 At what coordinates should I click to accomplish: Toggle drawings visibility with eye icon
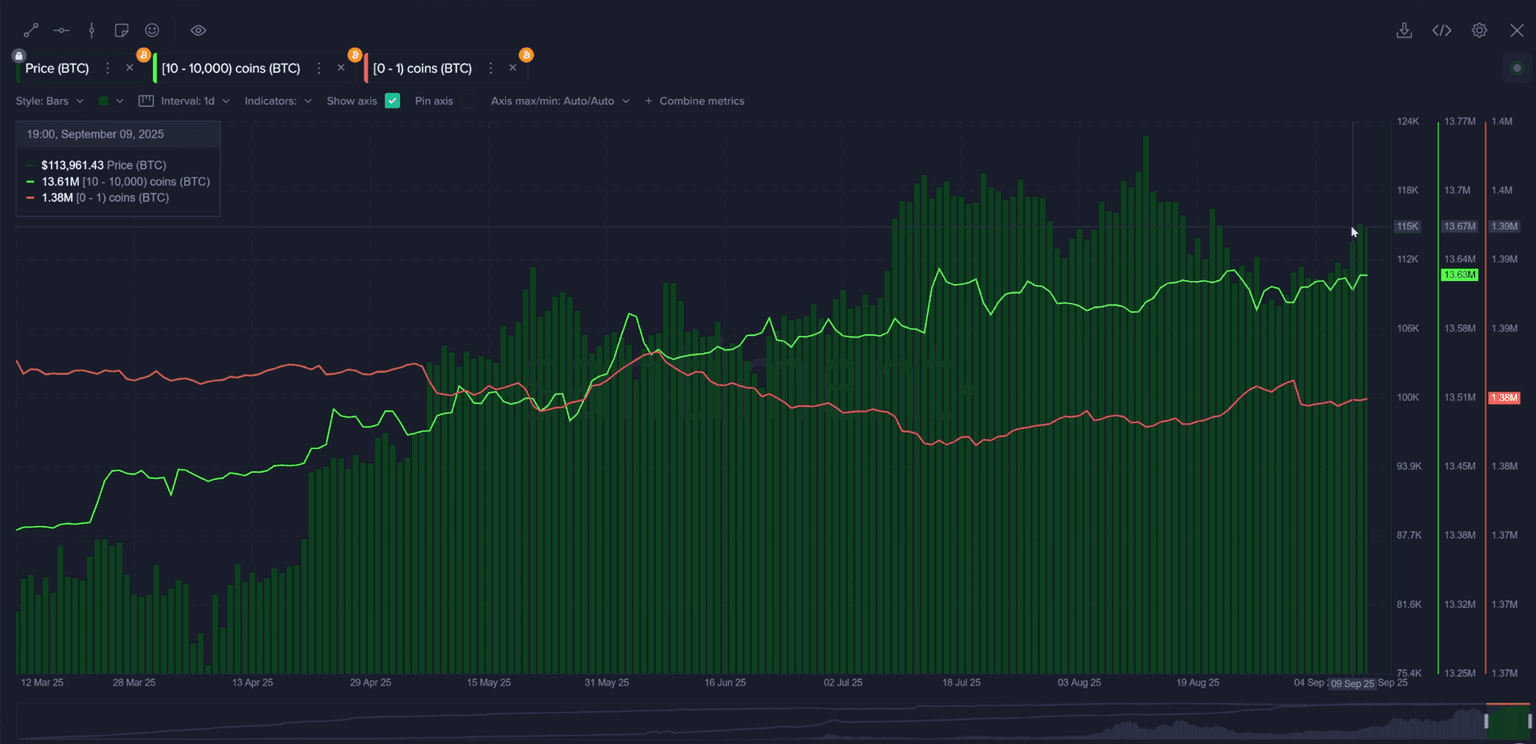[x=198, y=31]
